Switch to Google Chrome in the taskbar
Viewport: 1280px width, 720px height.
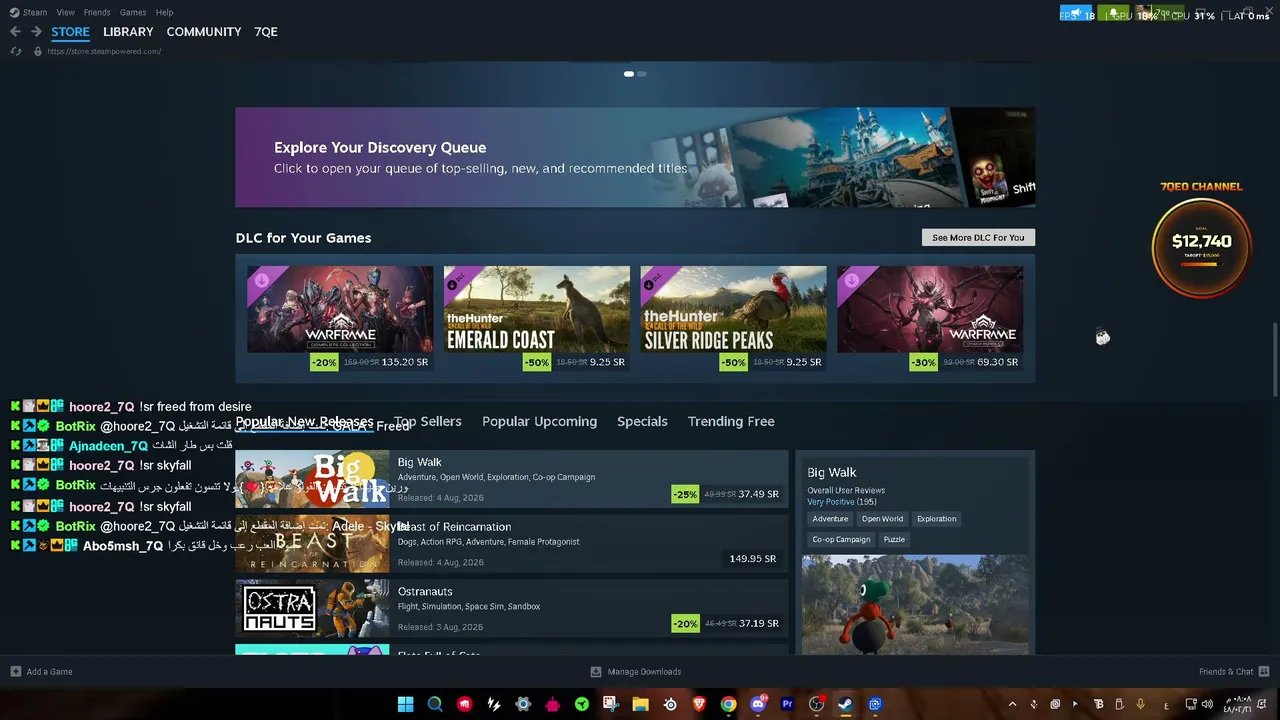(x=729, y=704)
